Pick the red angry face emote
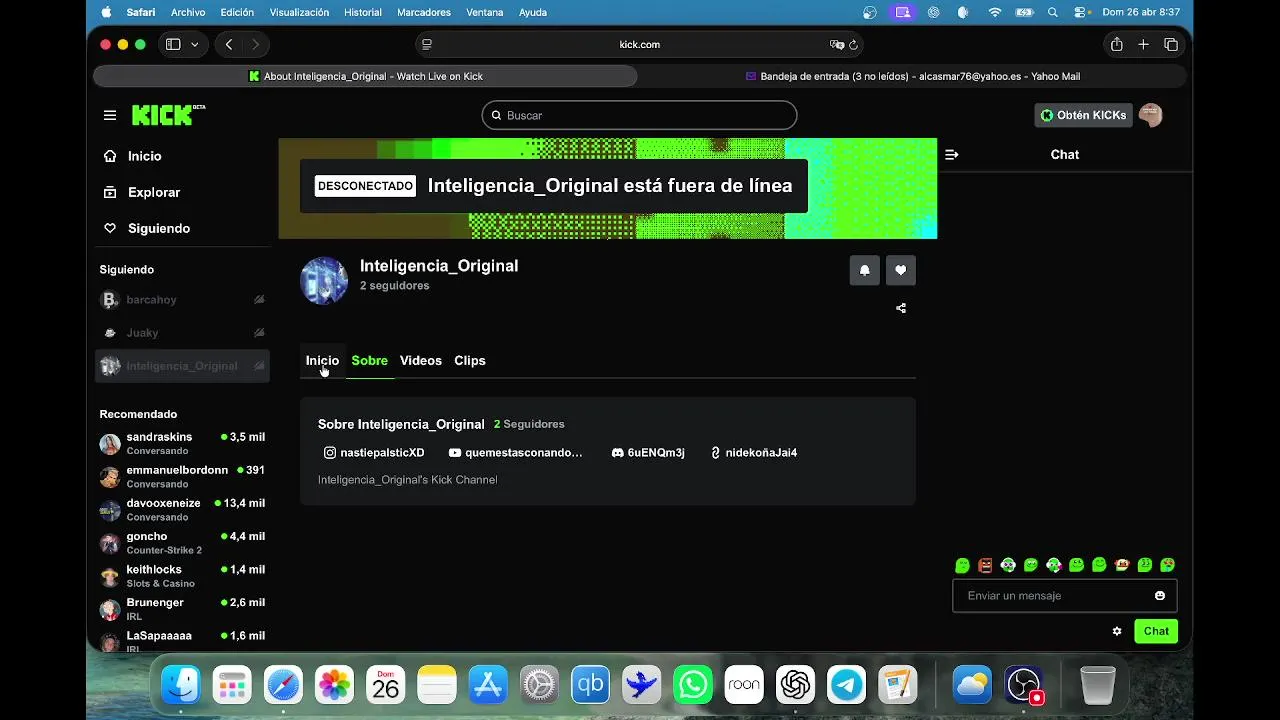This screenshot has width=1280, height=720. click(x=985, y=565)
